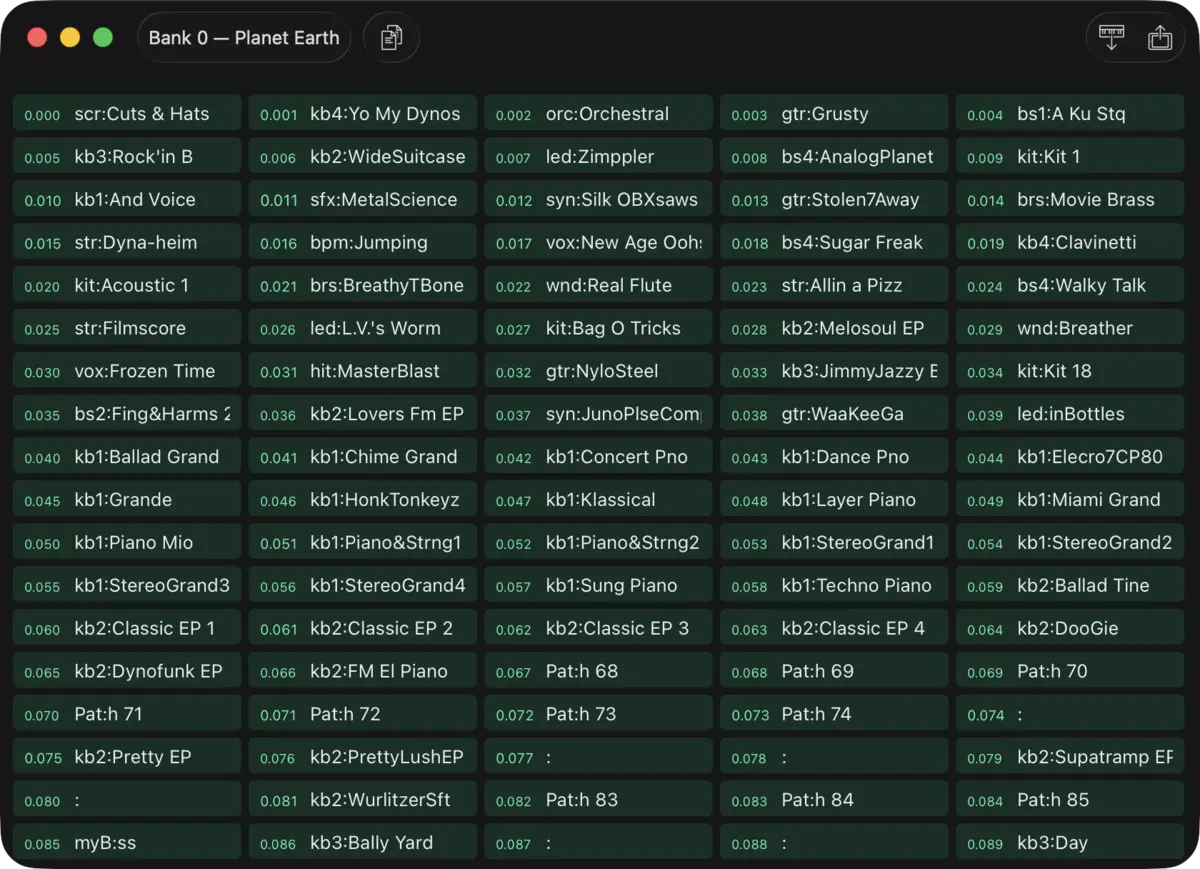Select patch 0.001 kb4:Yo My Dynos

(364, 114)
